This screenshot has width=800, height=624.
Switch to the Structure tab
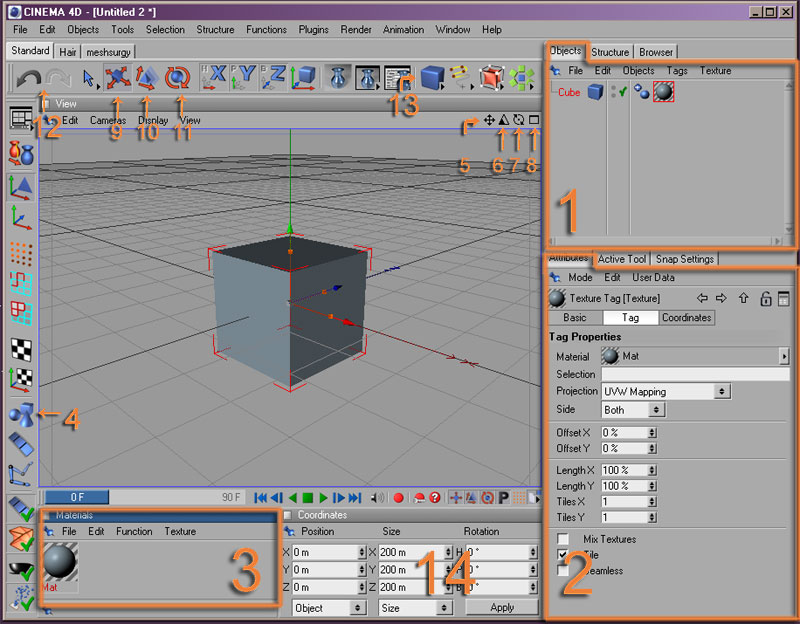pos(610,52)
